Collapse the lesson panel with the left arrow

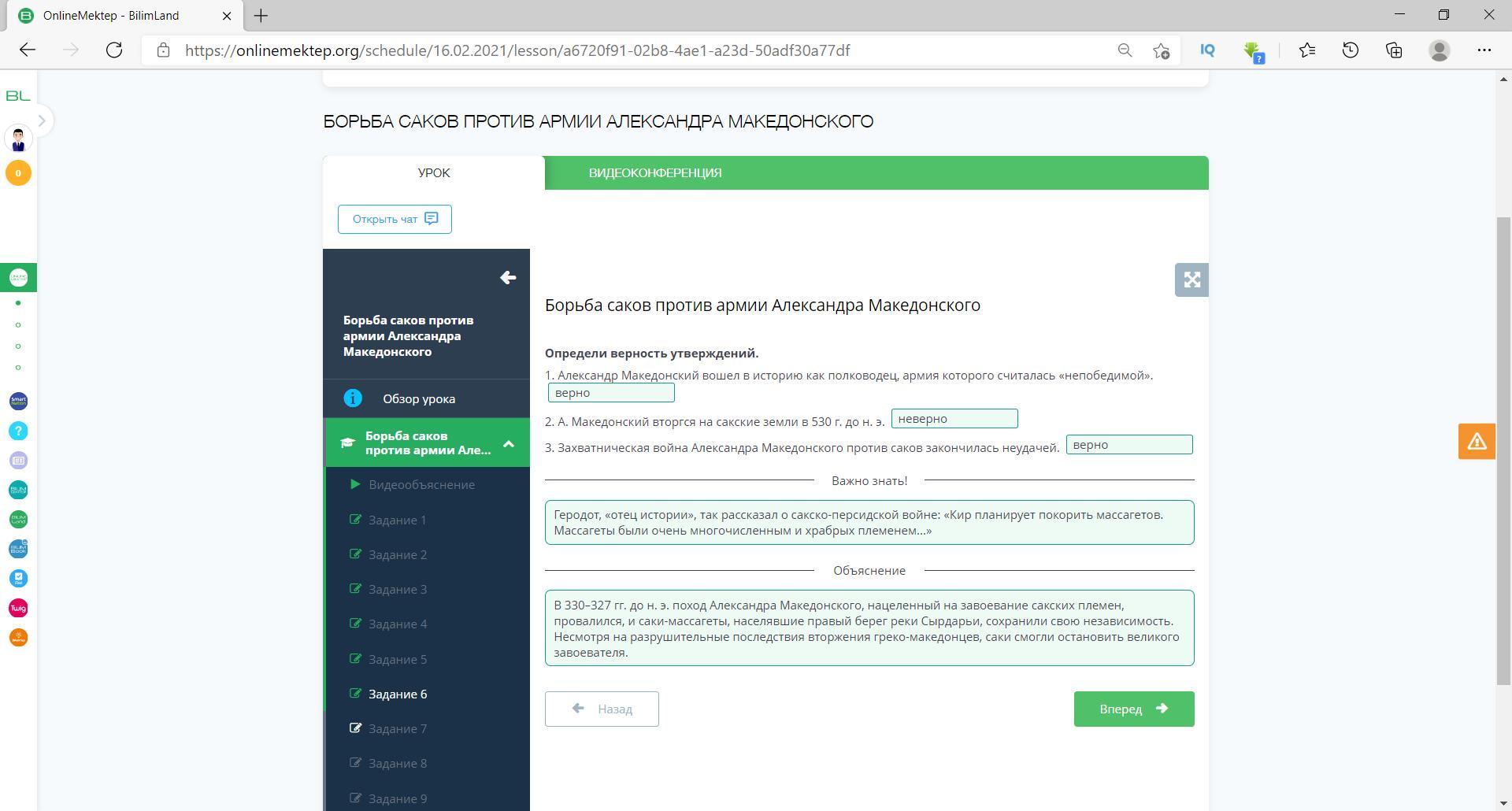click(508, 278)
